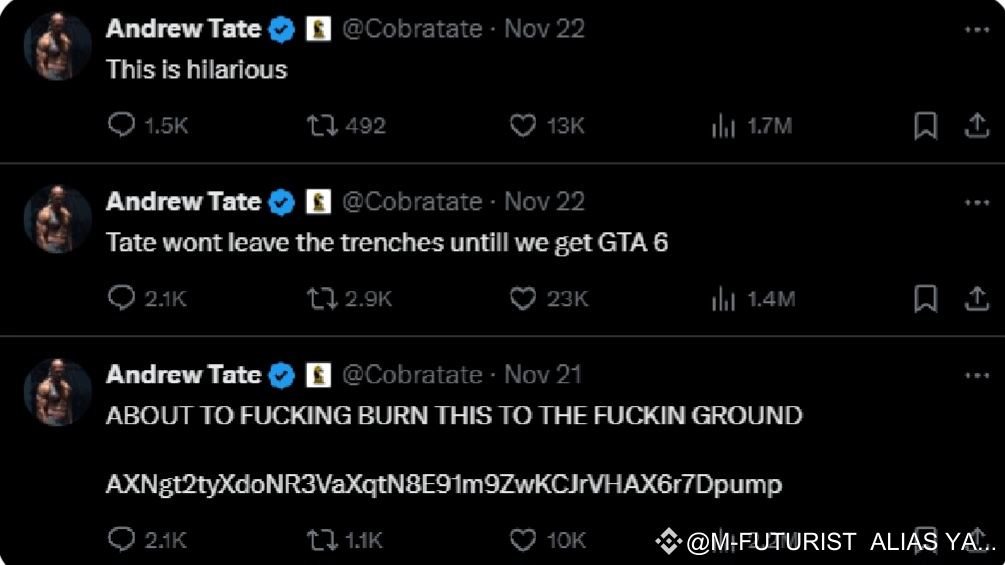This screenshot has width=1005, height=565.
Task: Open more options for the Nov 21 tweet
Action: pos(976,375)
